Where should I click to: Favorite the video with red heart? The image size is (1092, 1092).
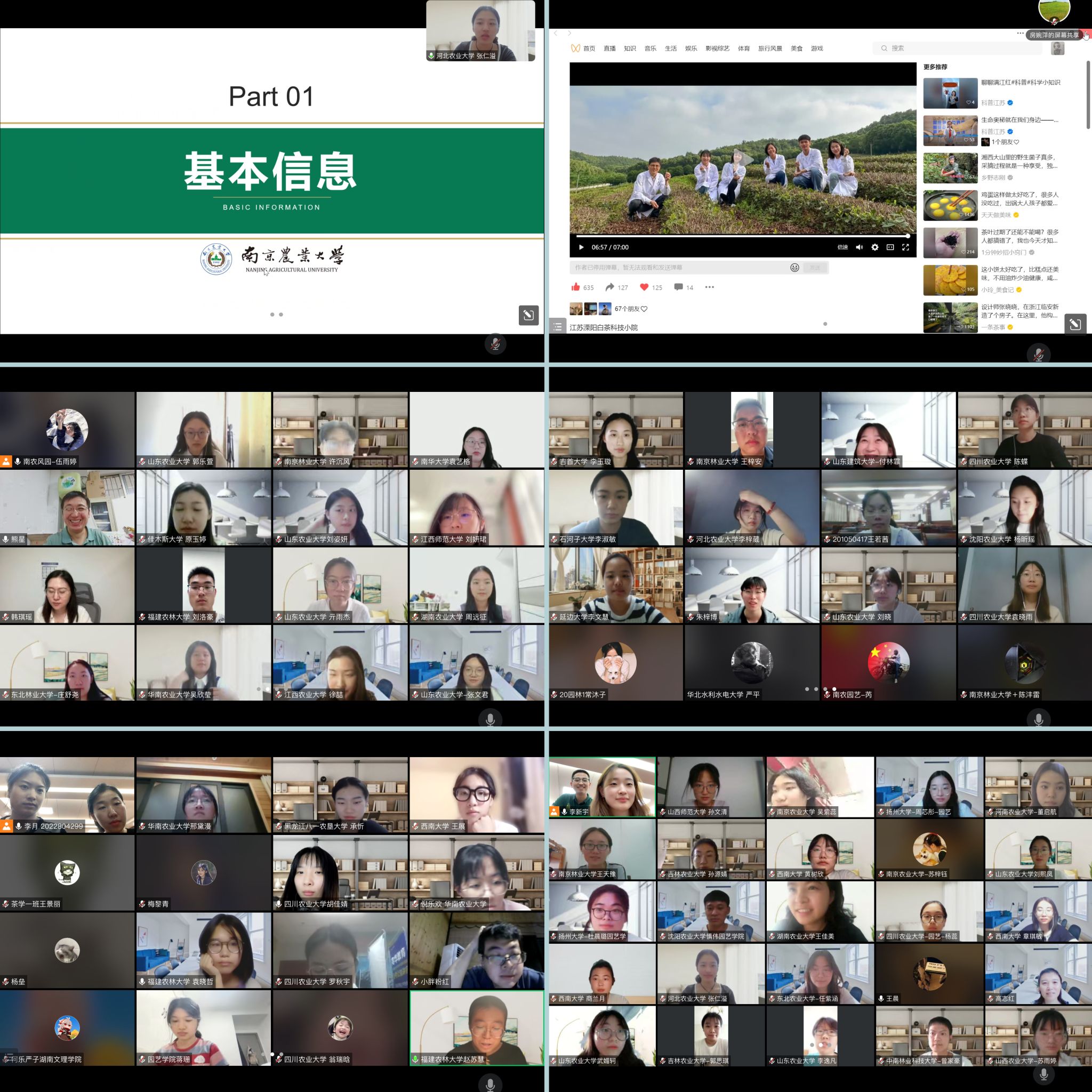[x=644, y=287]
